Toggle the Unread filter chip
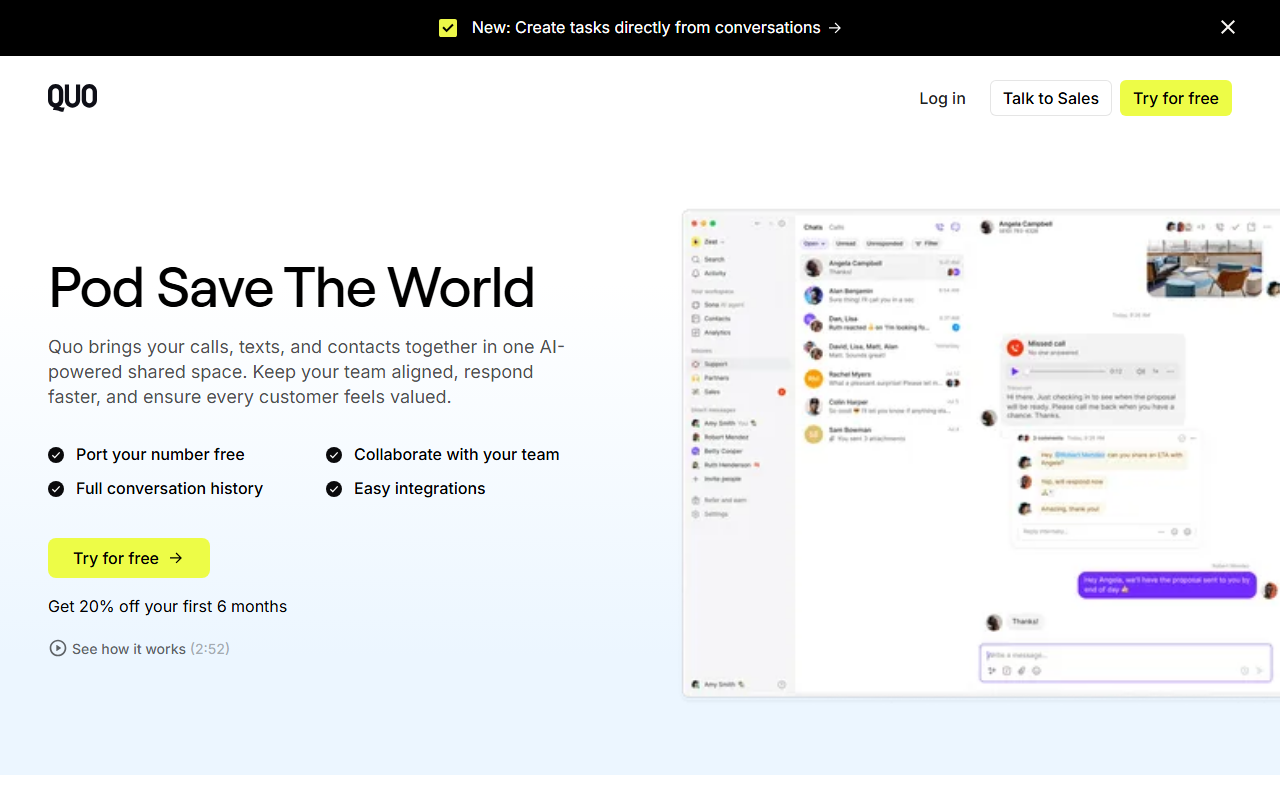 pos(846,244)
